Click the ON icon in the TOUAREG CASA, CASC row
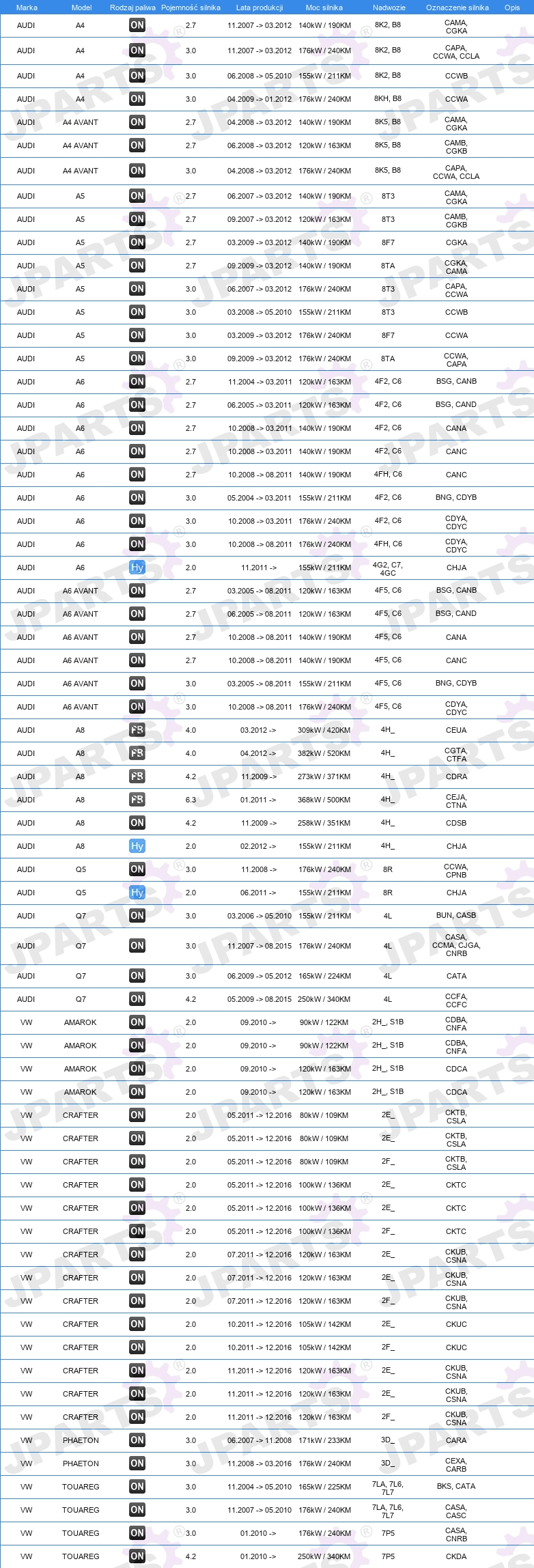The height and width of the screenshot is (1568, 534). (137, 1510)
